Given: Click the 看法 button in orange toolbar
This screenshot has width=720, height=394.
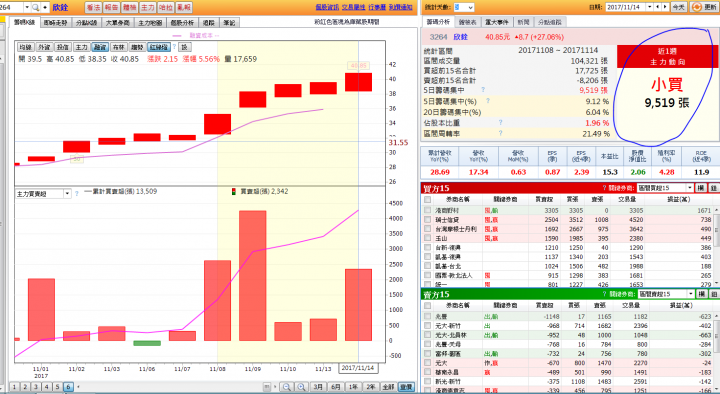Looking at the screenshot, I should [x=93, y=7].
